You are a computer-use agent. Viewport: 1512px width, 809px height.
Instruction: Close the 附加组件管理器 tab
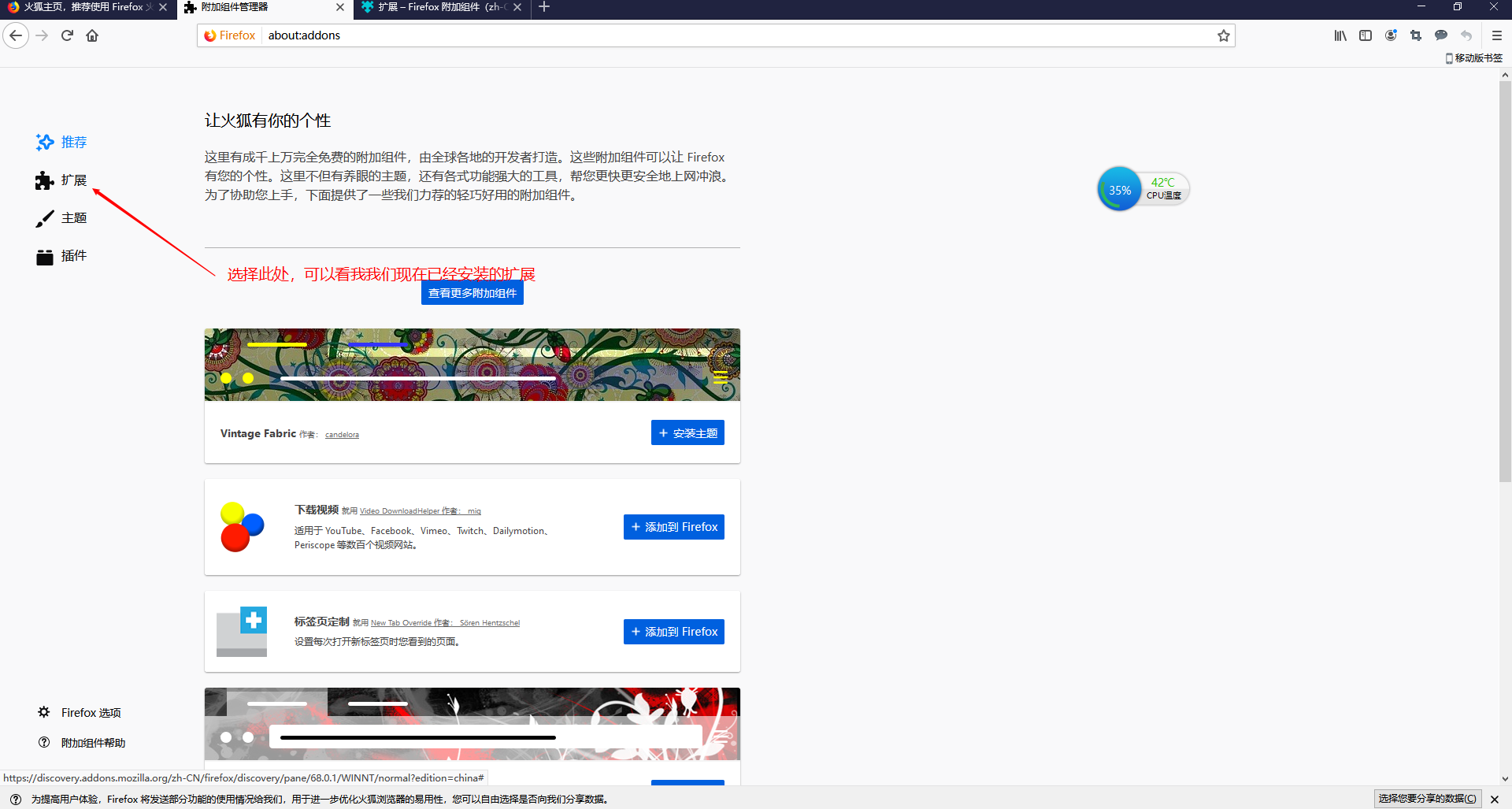click(340, 7)
